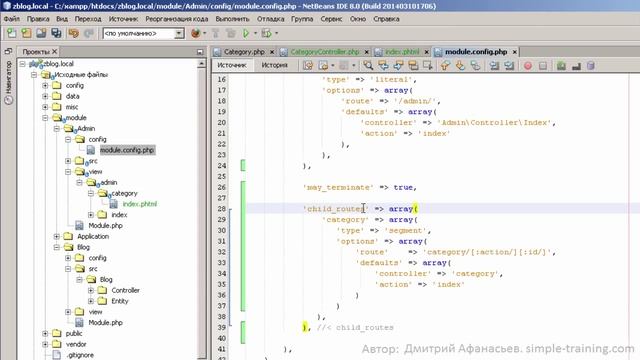This screenshot has height=360, width=640.
Task: Open the Источник menu
Action: (x=123, y=19)
